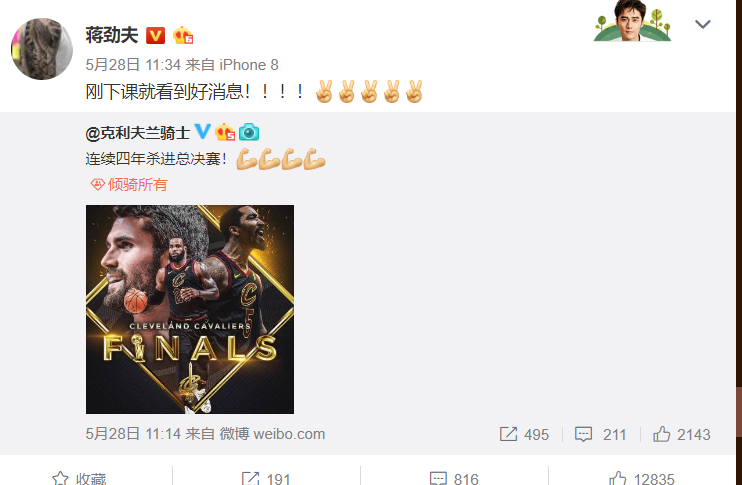Expand the post options chevron menu

(x=703, y=24)
